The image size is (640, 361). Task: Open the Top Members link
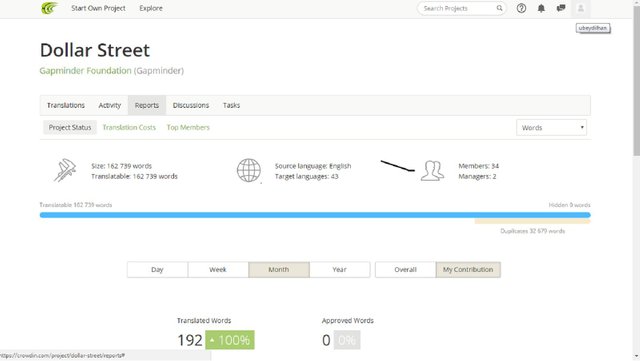[188, 127]
